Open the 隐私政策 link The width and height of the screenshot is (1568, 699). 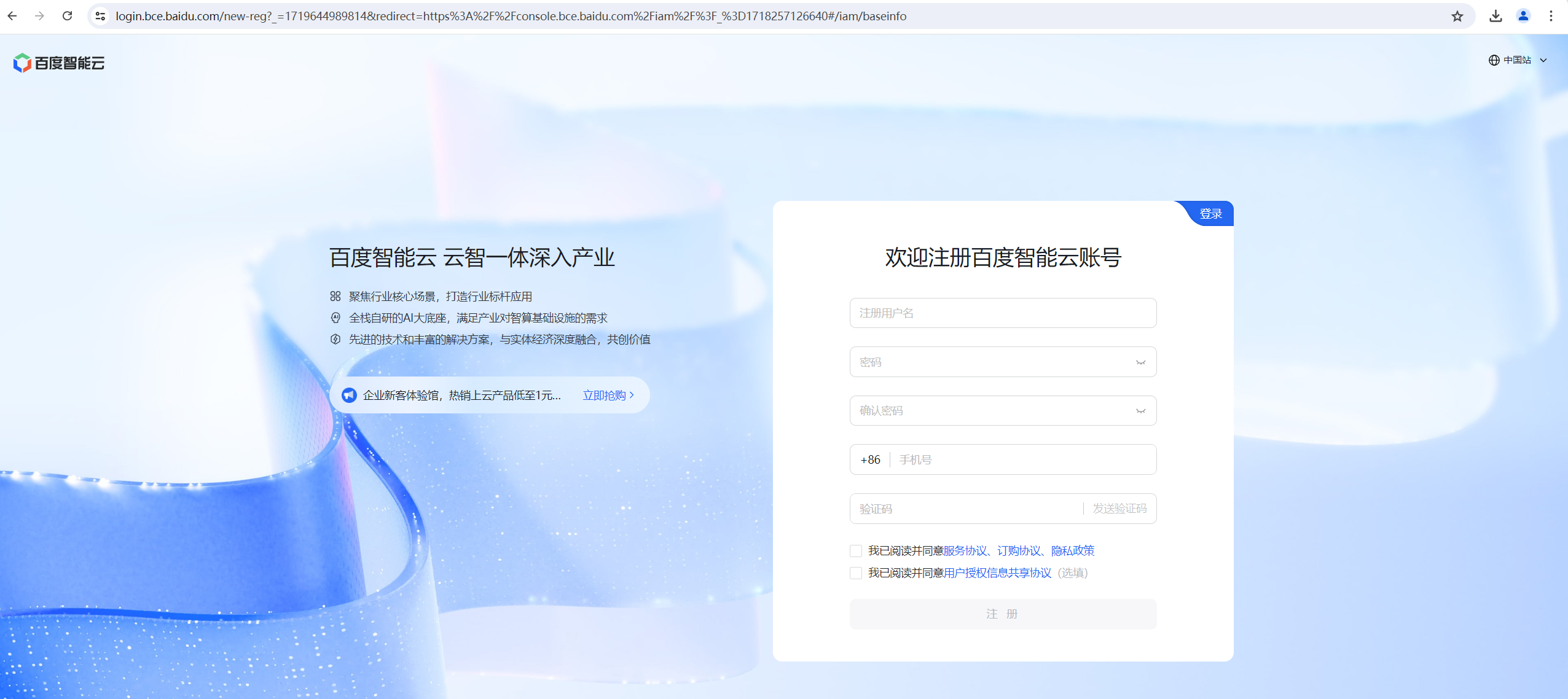[1073, 551]
